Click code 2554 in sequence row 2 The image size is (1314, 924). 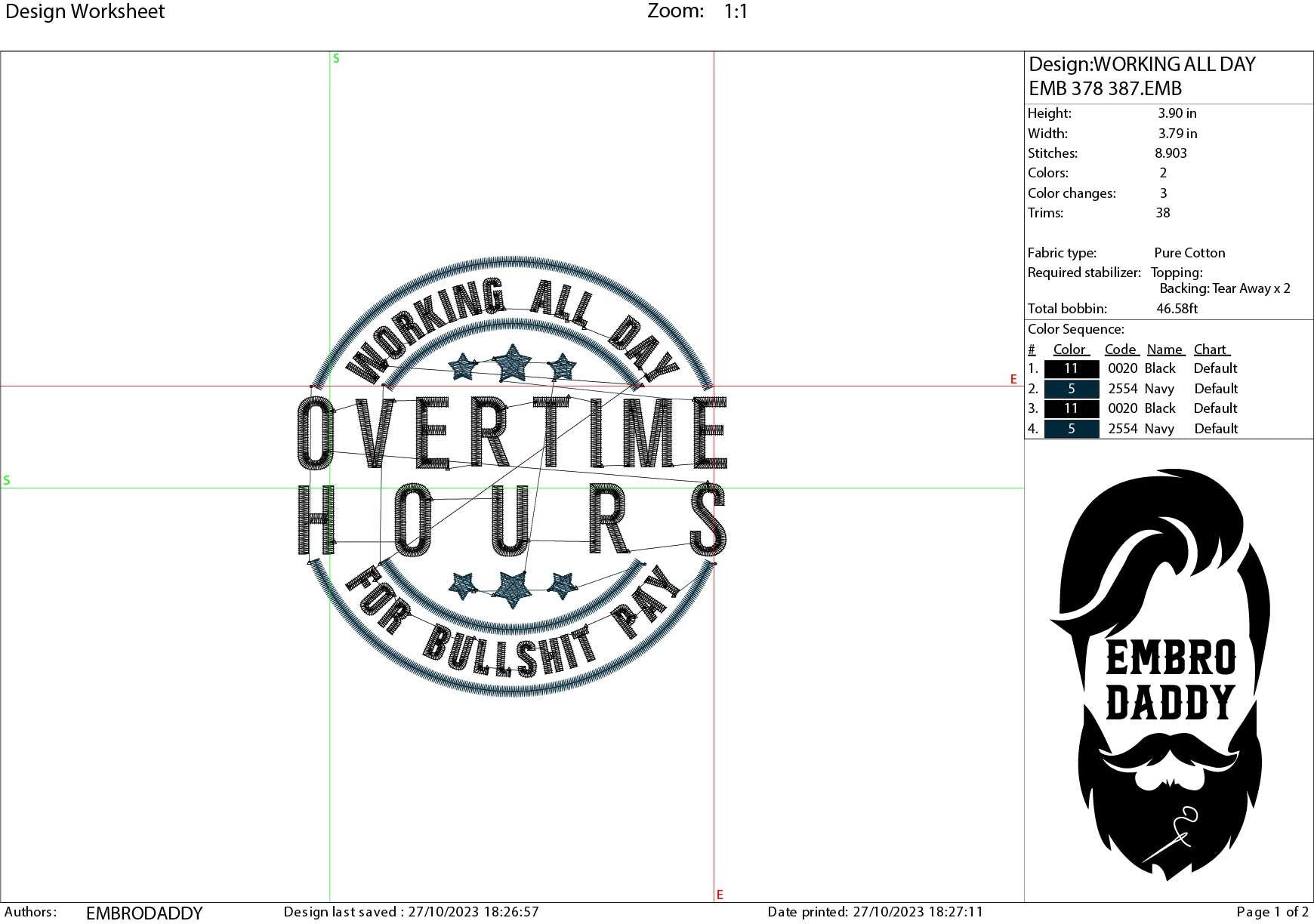pos(1122,389)
